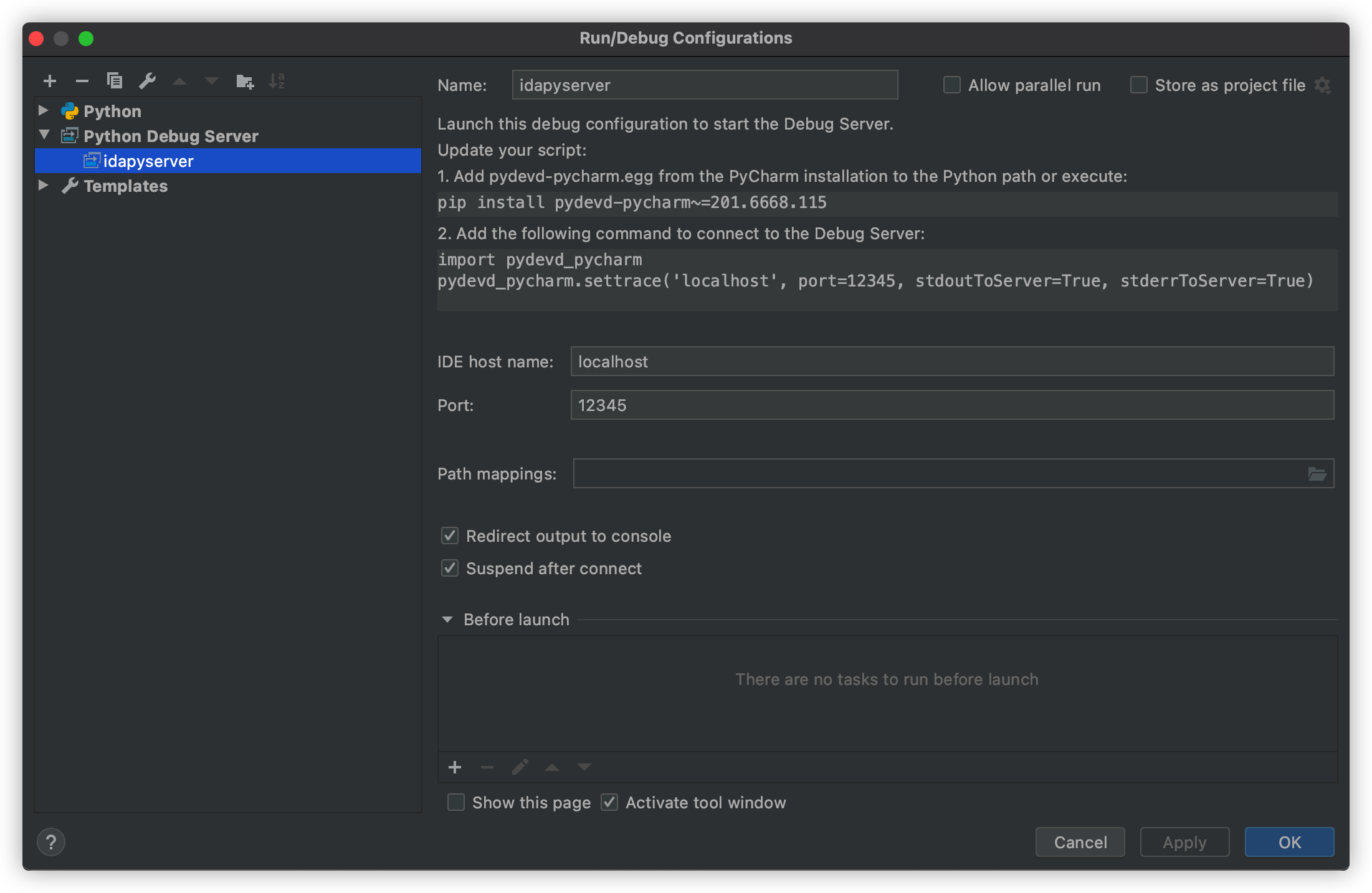Image resolution: width=1372 pixels, height=893 pixels.
Task: Expand the Python configurations node
Action: tap(44, 111)
